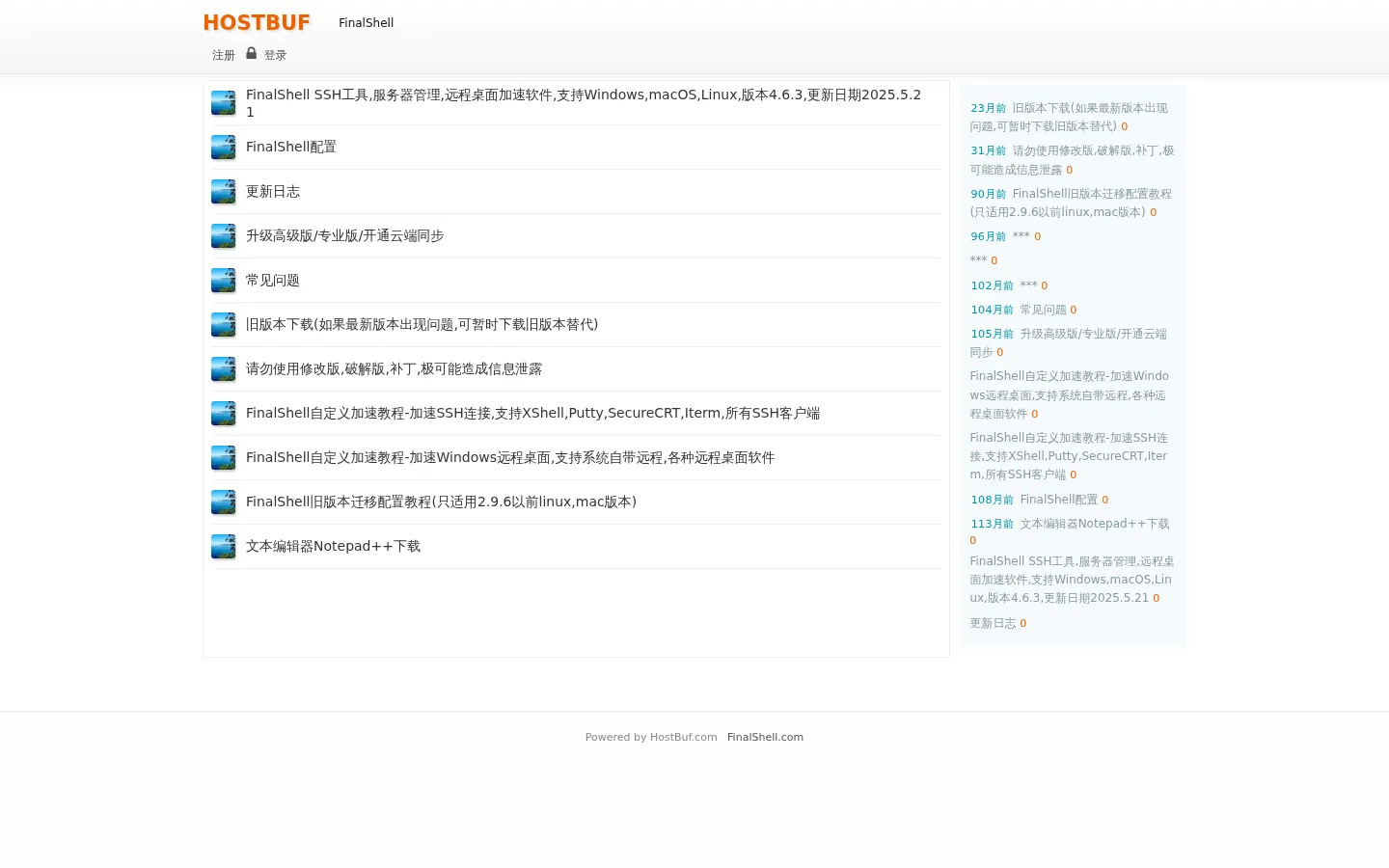Click the FinalShell.com link in footer
The image size is (1389, 868).
pyautogui.click(x=765, y=737)
